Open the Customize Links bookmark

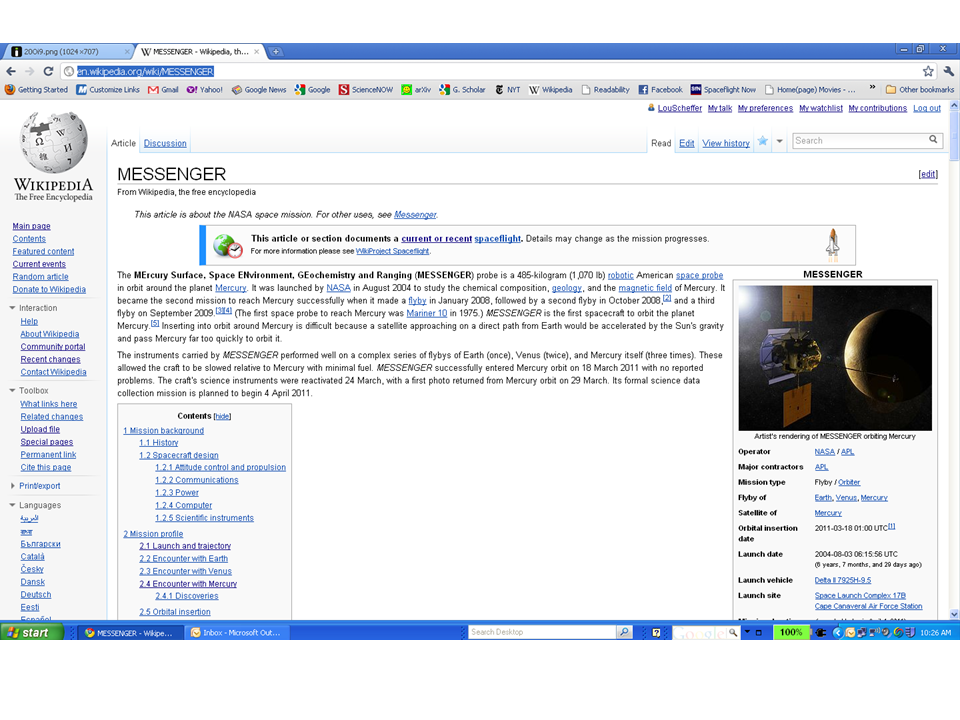[108, 89]
